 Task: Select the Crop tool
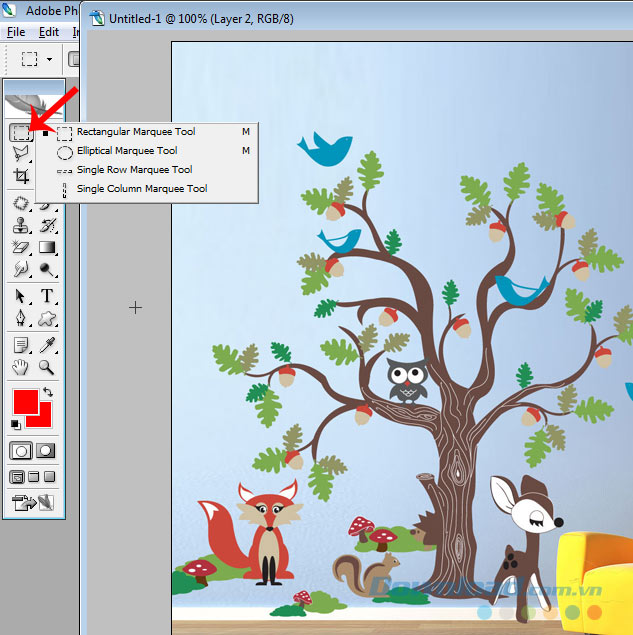[20, 177]
